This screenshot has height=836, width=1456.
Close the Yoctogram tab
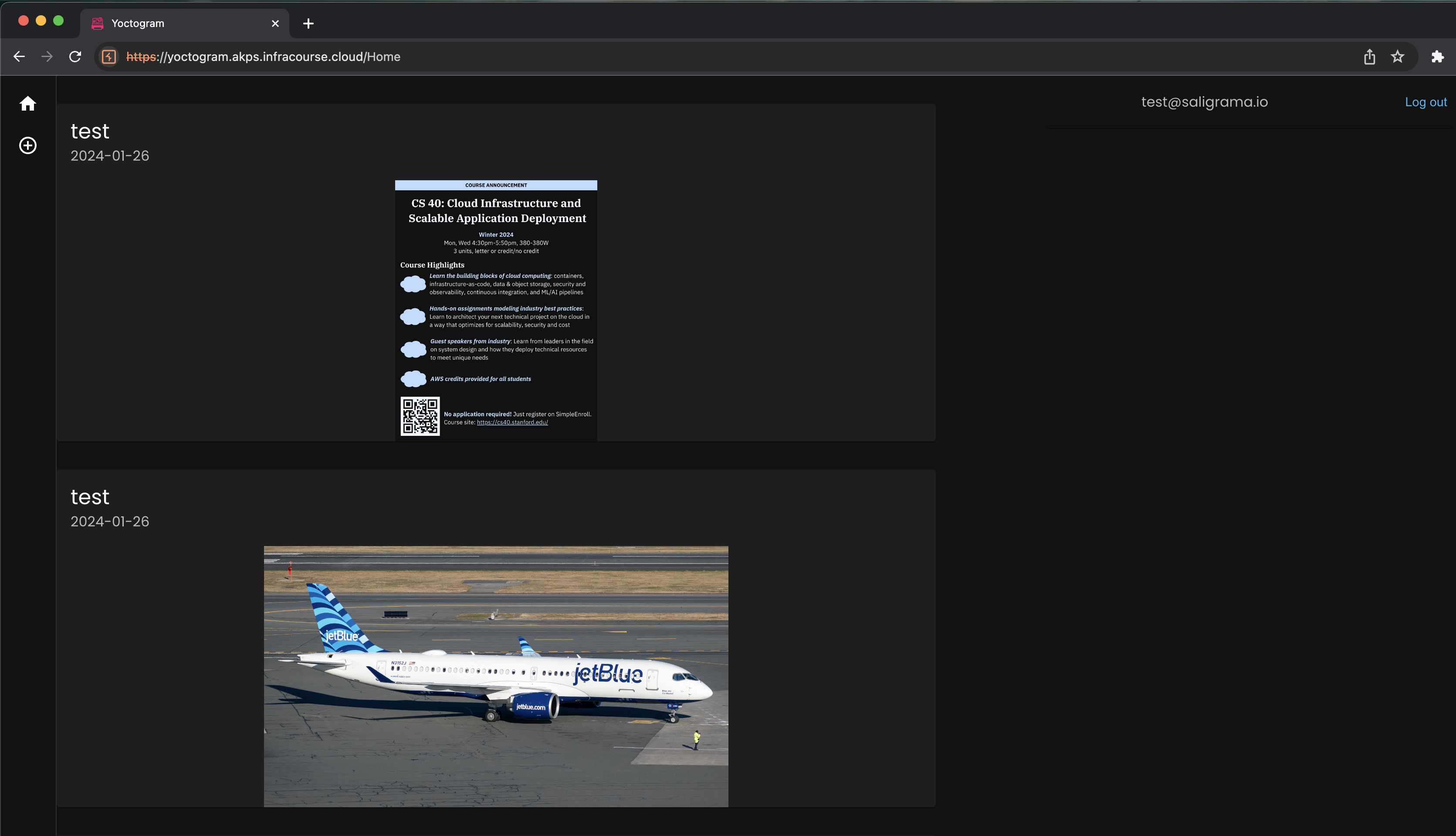[275, 24]
